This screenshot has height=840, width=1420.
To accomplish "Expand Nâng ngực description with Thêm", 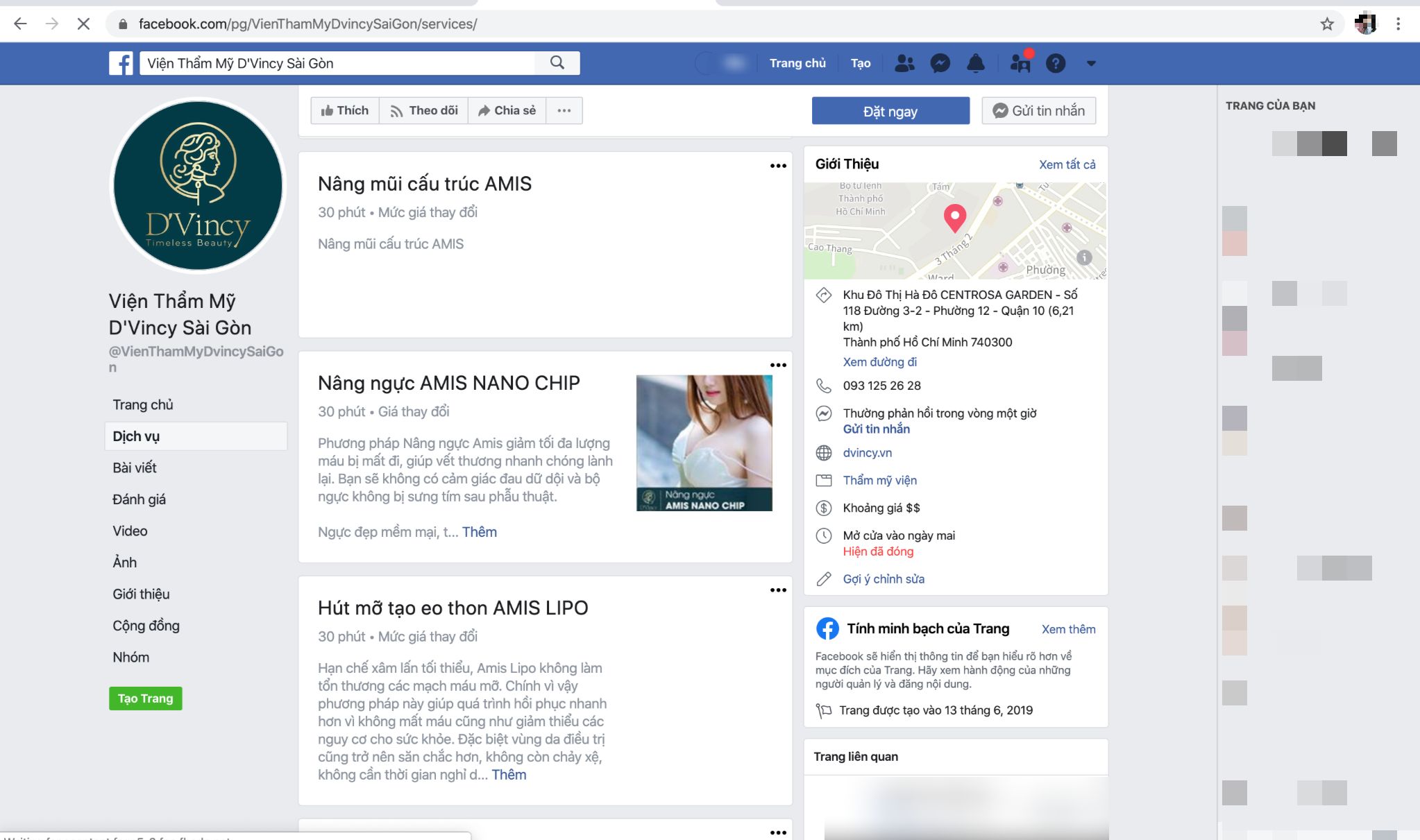I will click(x=480, y=532).
